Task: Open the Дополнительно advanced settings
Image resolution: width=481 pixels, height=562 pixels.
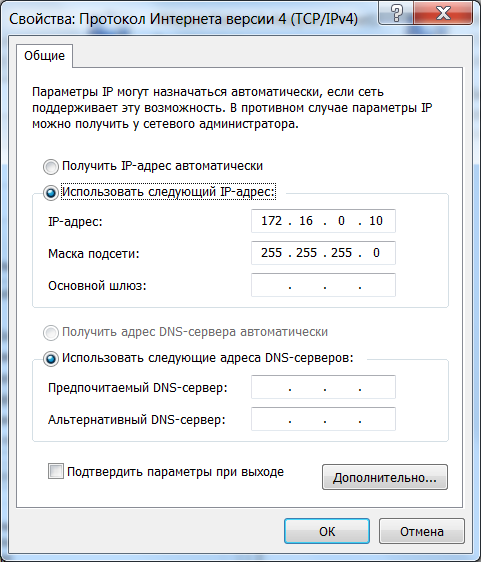Action: [385, 477]
